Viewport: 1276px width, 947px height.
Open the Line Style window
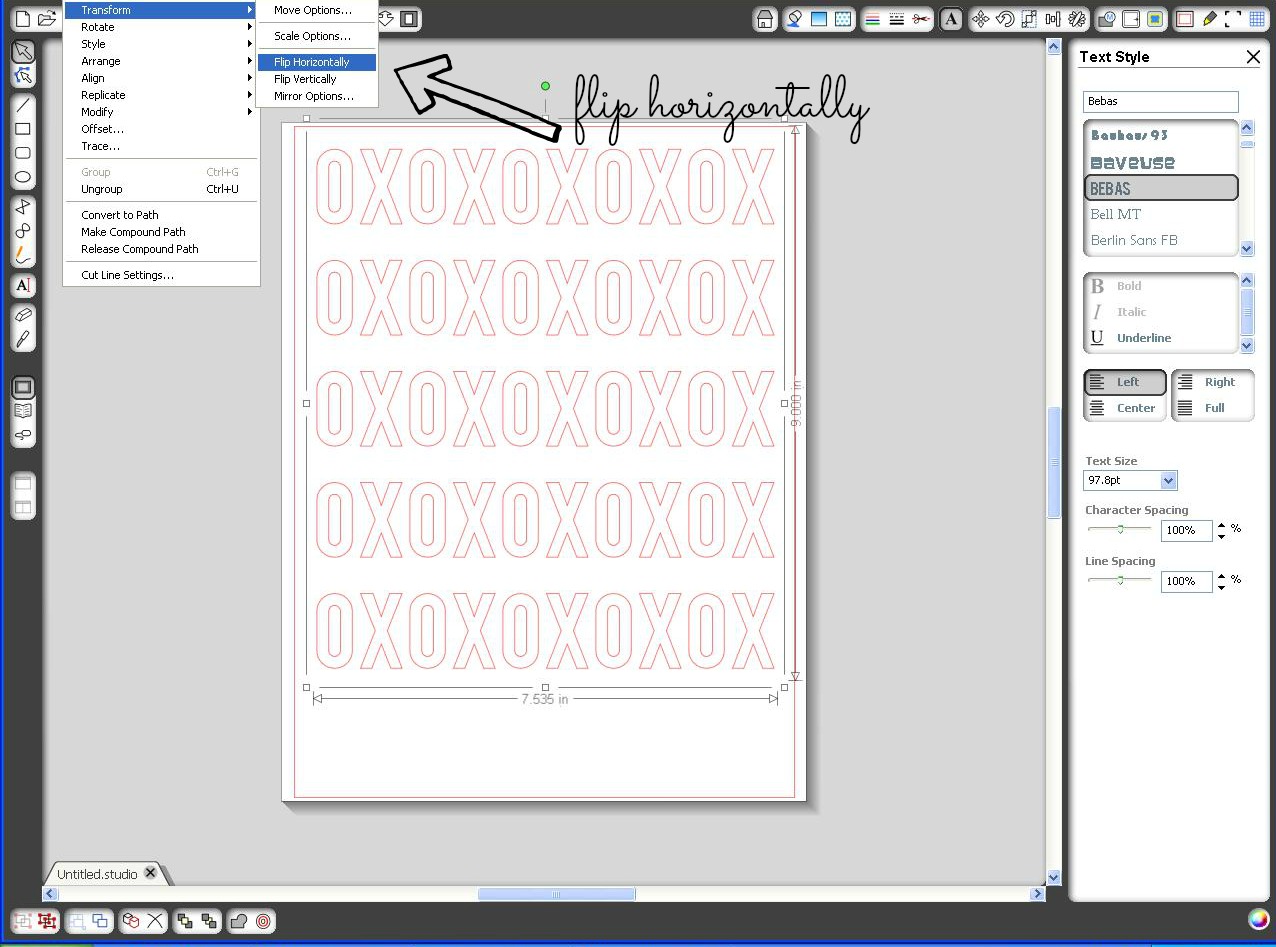[x=897, y=19]
